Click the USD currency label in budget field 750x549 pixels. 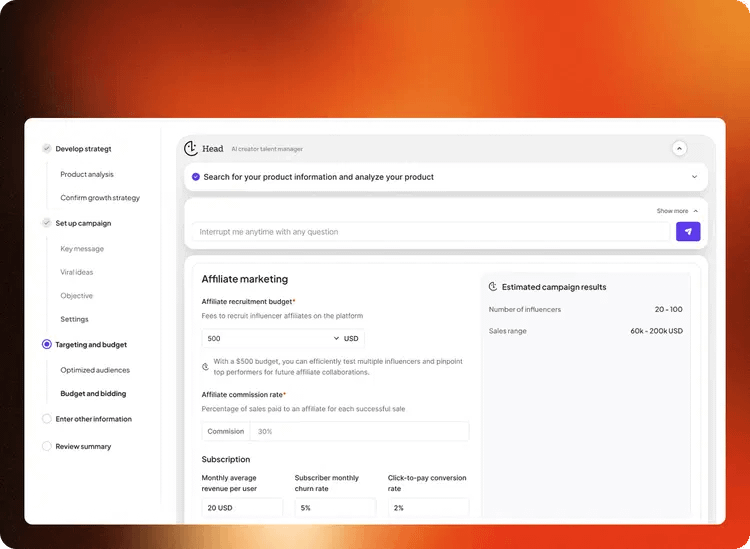pyautogui.click(x=351, y=339)
